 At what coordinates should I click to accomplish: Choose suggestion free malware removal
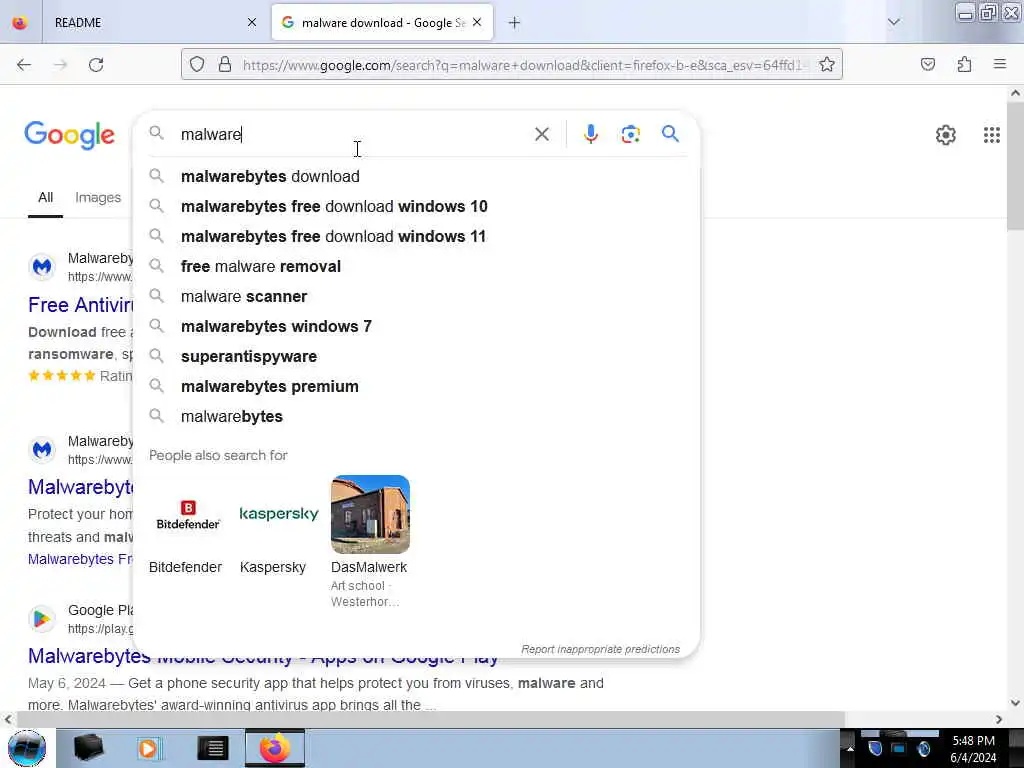pos(417,266)
